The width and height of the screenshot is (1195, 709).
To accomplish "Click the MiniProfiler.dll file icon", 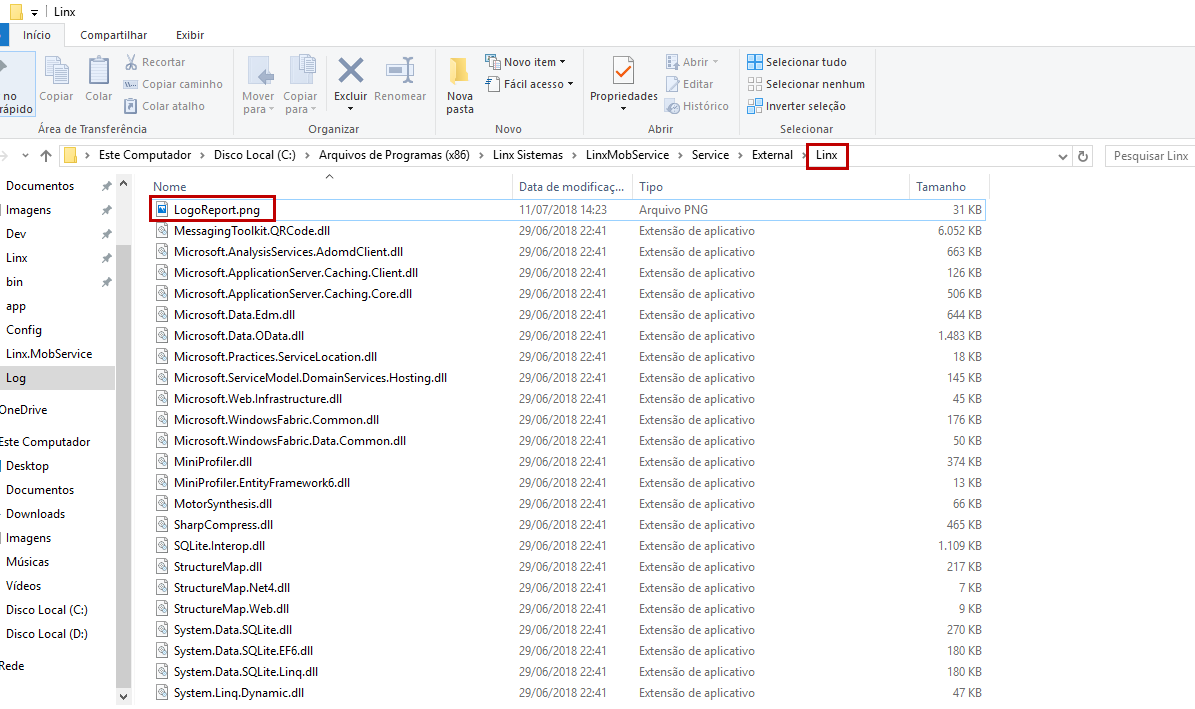I will 162,461.
